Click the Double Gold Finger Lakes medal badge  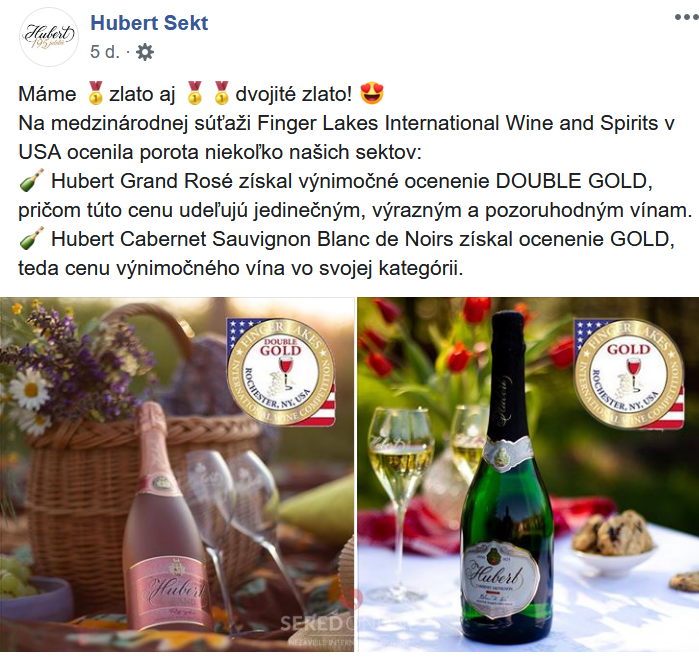click(281, 372)
